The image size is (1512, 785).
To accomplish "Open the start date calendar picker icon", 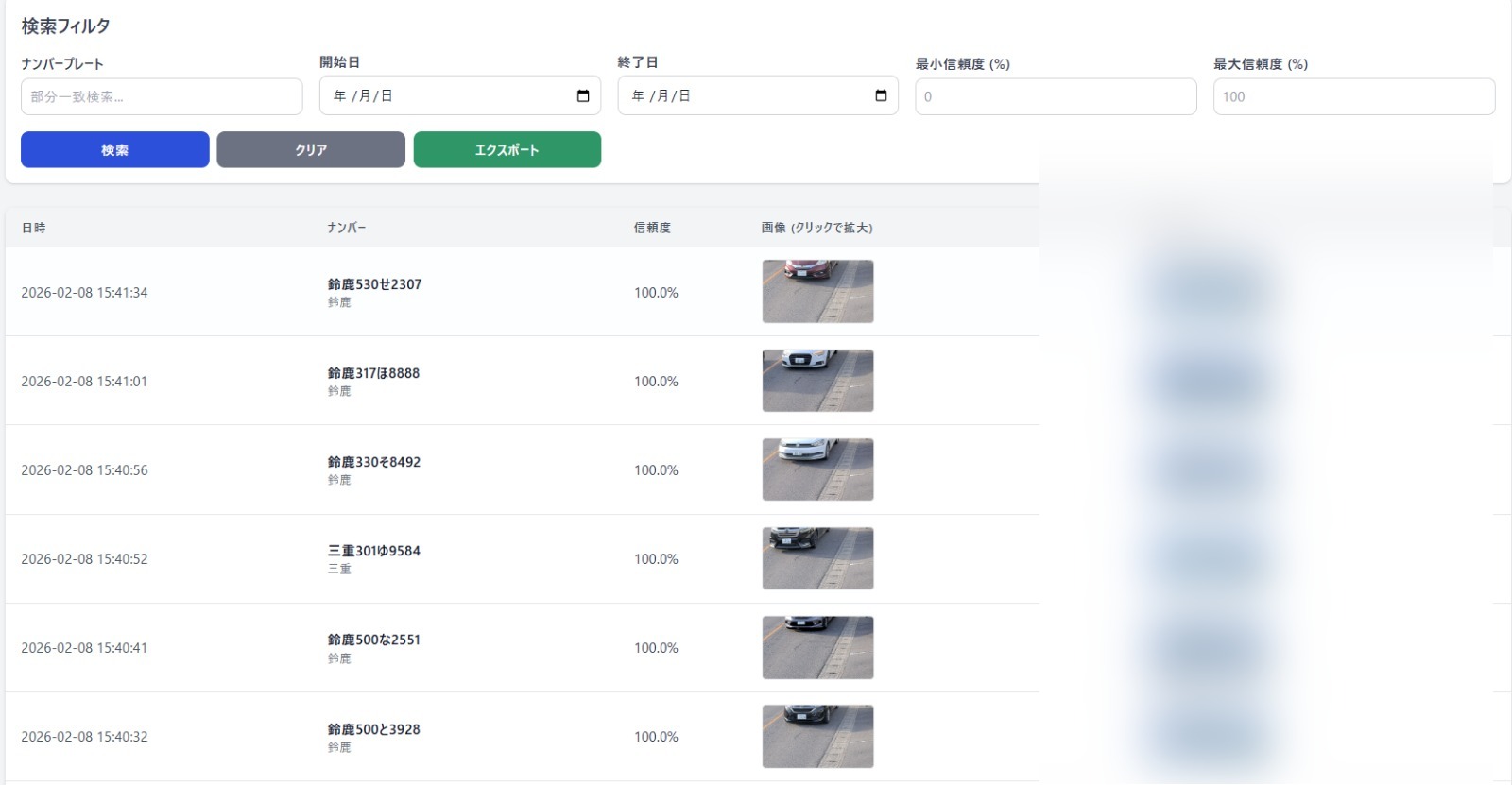I will (x=583, y=96).
